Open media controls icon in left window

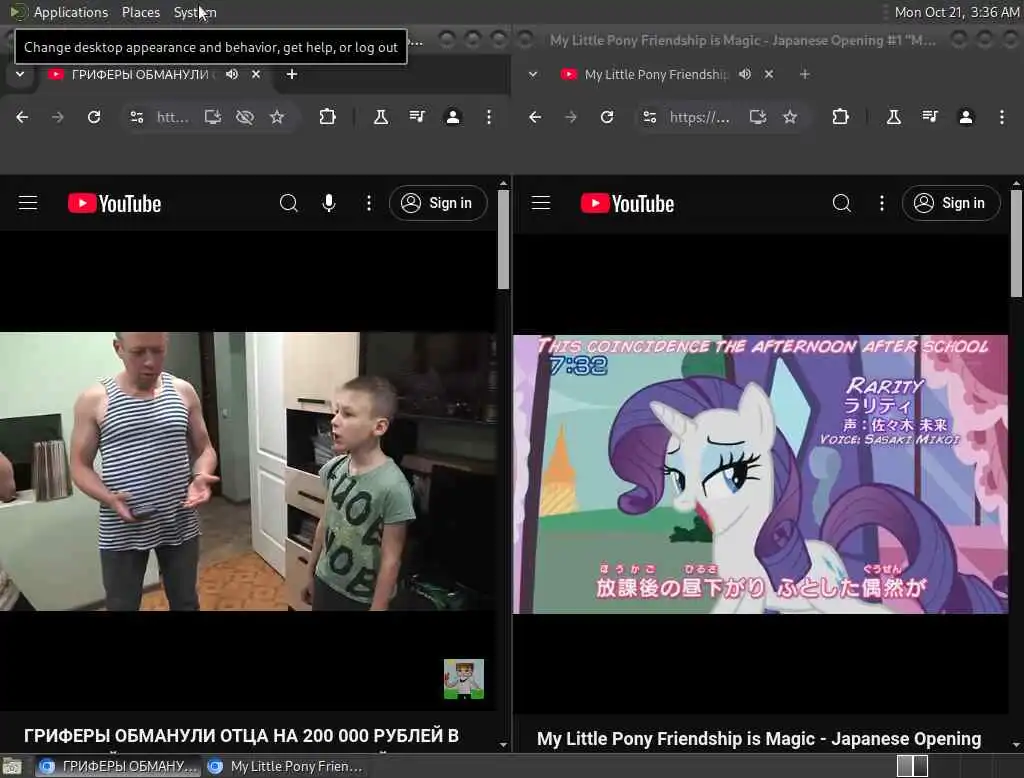417,117
